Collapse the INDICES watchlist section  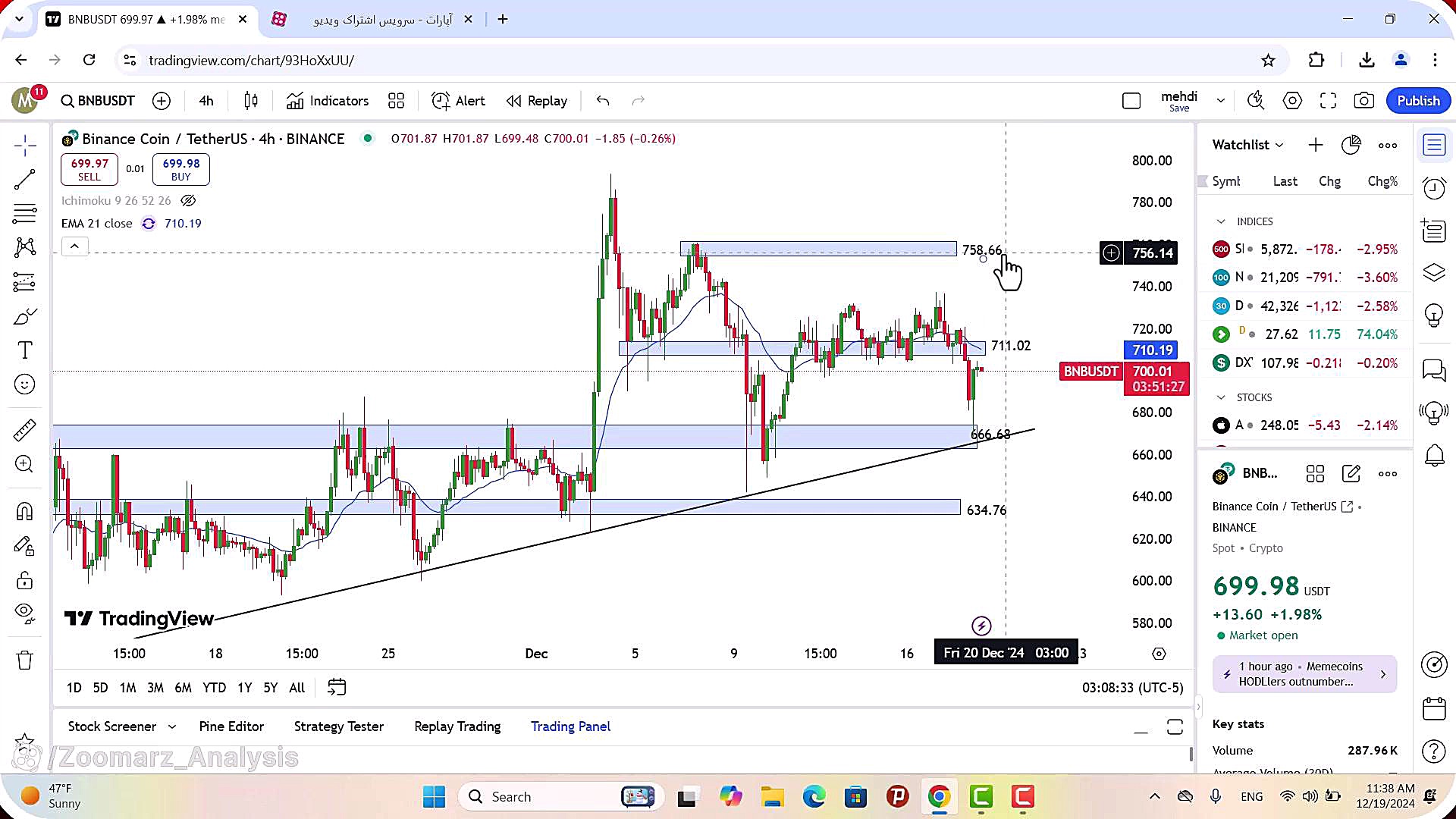1221,221
